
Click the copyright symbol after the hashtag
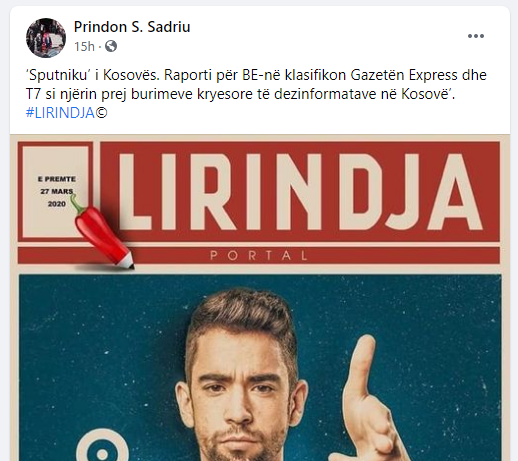101,113
